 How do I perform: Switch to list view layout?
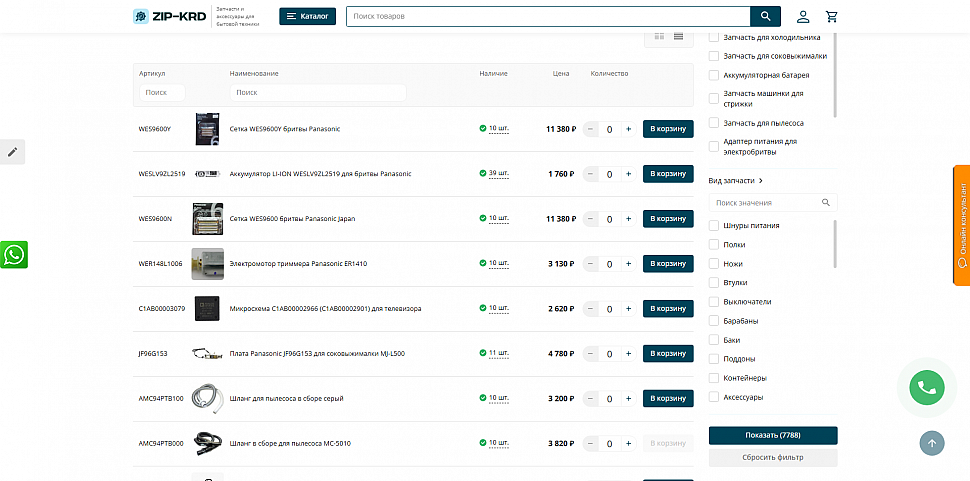pos(679,36)
